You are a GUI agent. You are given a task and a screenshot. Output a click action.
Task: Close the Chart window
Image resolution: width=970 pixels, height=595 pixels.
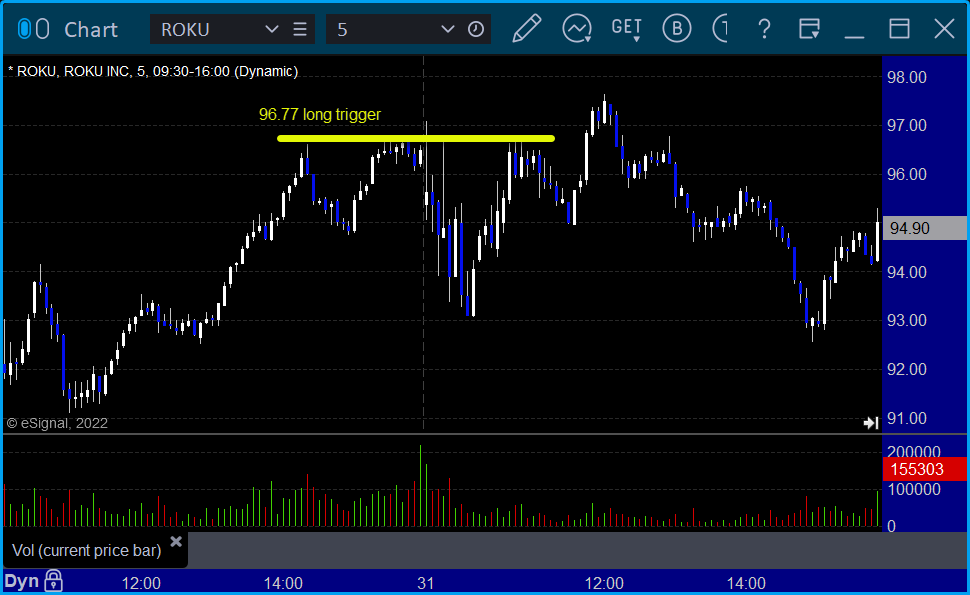click(945, 28)
